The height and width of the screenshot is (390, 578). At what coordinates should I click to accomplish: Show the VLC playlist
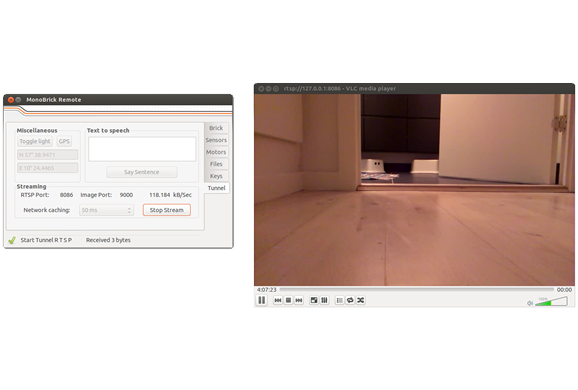click(x=340, y=300)
